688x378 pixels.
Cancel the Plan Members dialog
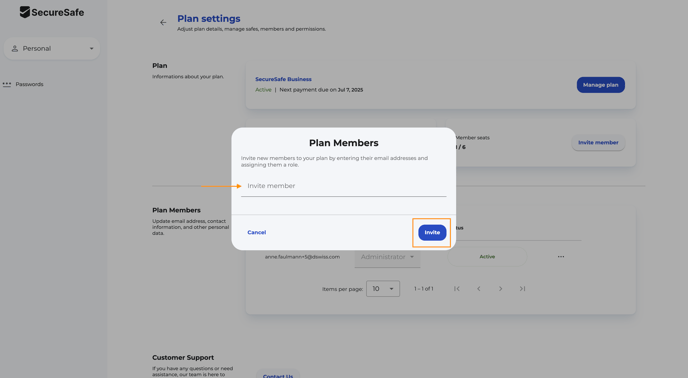pos(257,232)
